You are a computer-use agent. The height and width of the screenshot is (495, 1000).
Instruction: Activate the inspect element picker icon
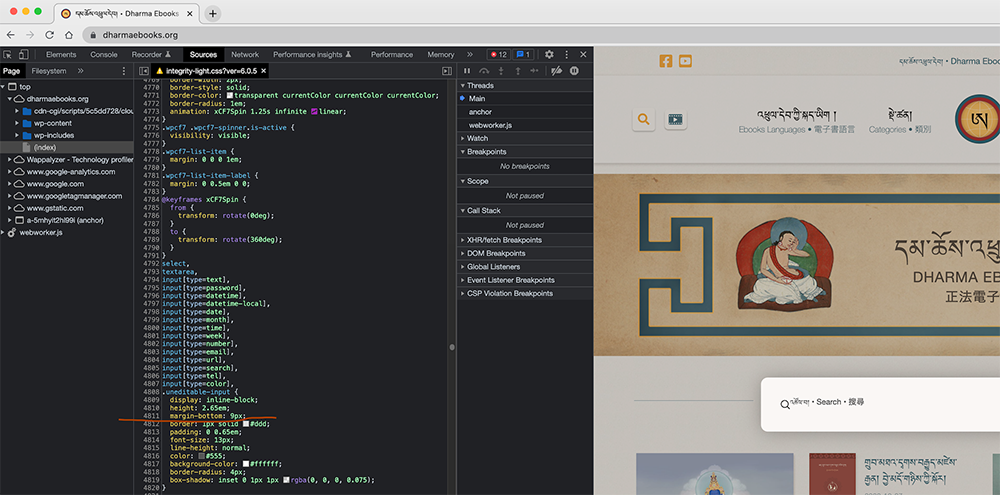(8, 55)
